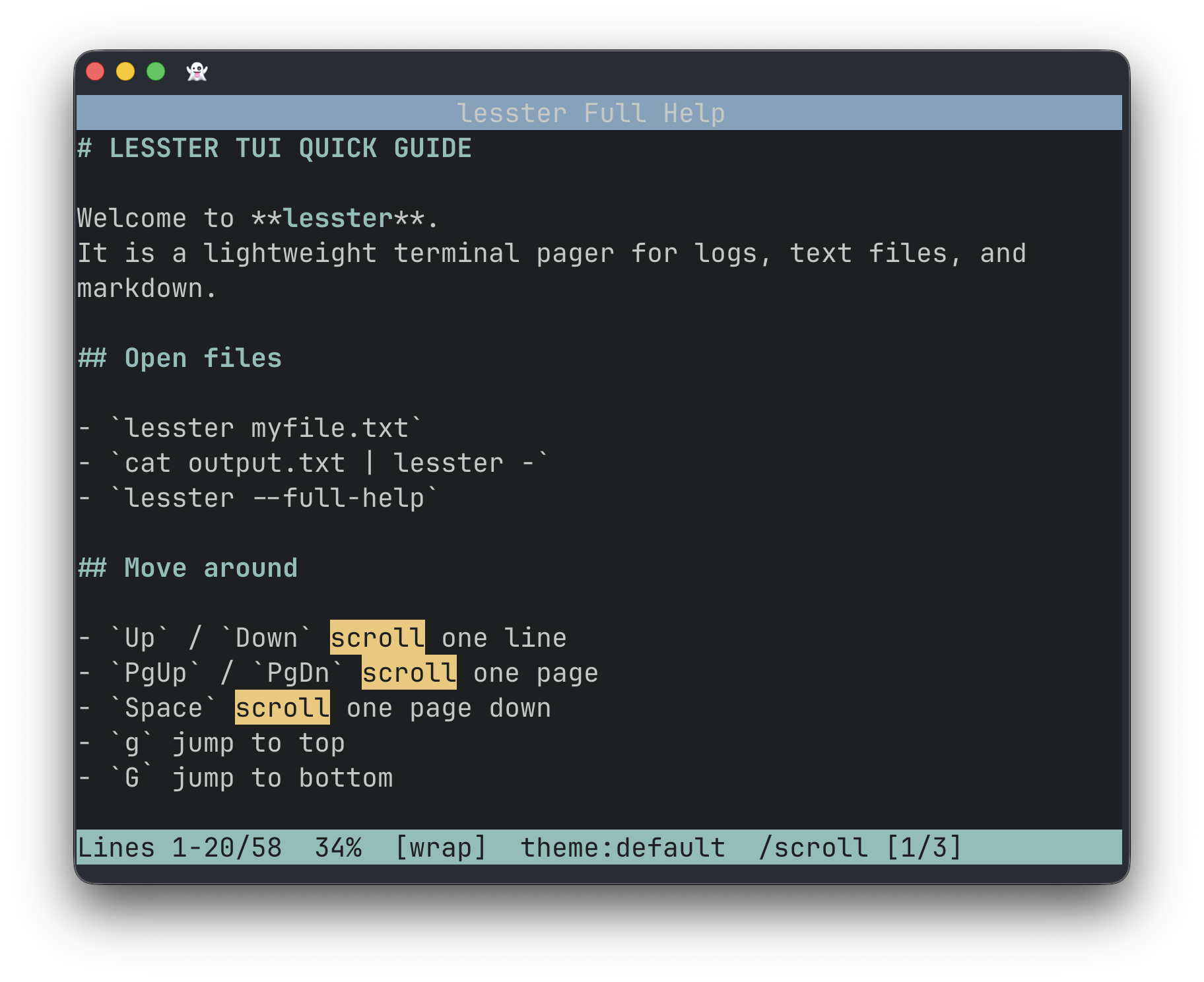Click the 'lesster myfile.txt' command line
1204x982 pixels.
coord(267,428)
